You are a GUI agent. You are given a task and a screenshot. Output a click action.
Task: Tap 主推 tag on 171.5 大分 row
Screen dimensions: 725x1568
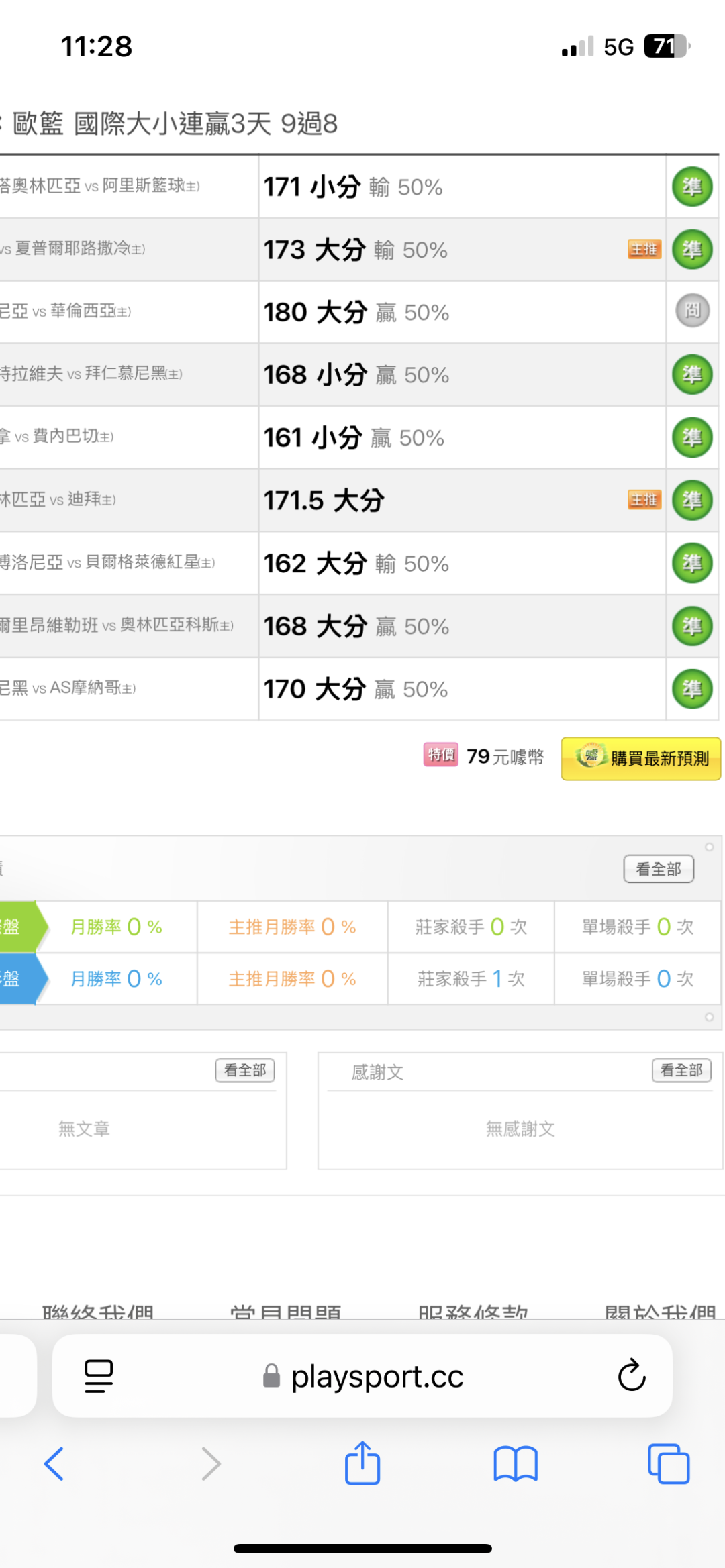(644, 500)
